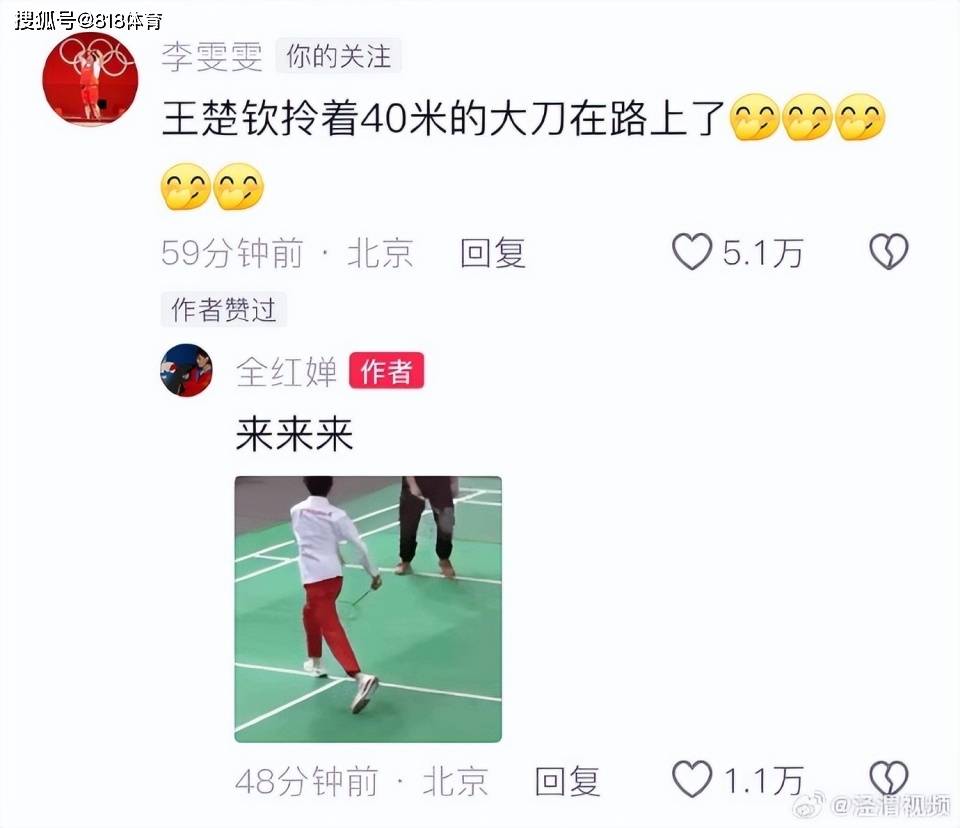Click the red 作者 badge

point(386,371)
